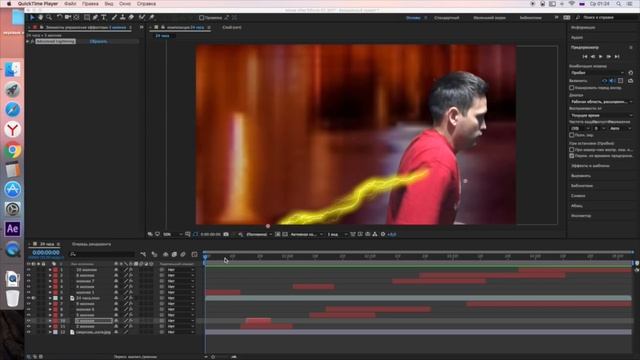Select the Pen tool
This screenshot has height=360, width=640.
click(x=95, y=18)
